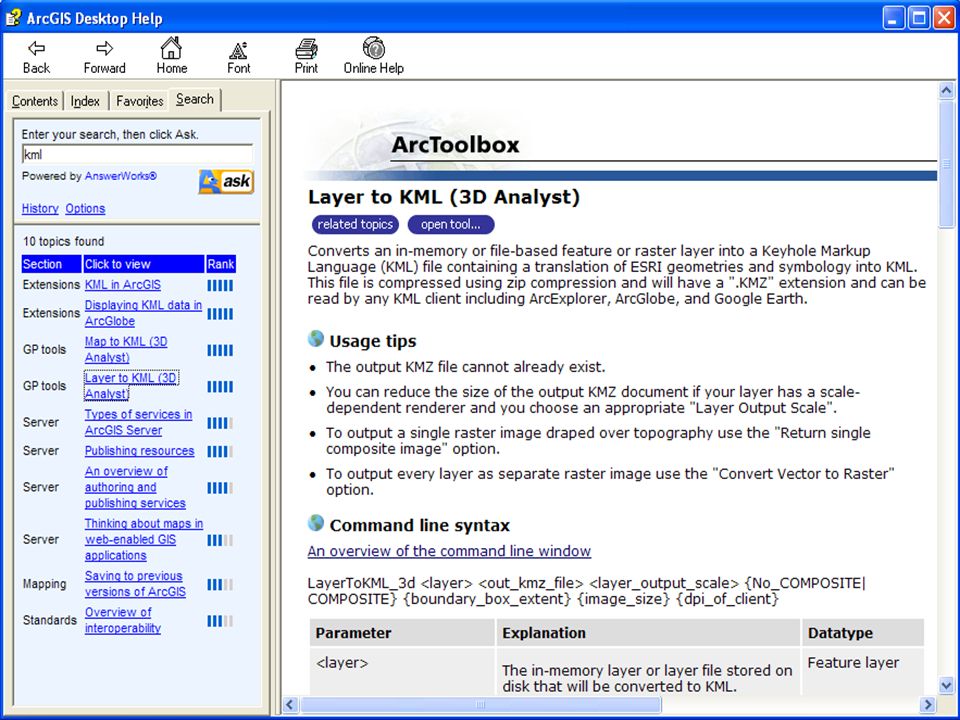Minimize the ArcGIS Desktop Help window
The image size is (960, 720).
(894, 18)
